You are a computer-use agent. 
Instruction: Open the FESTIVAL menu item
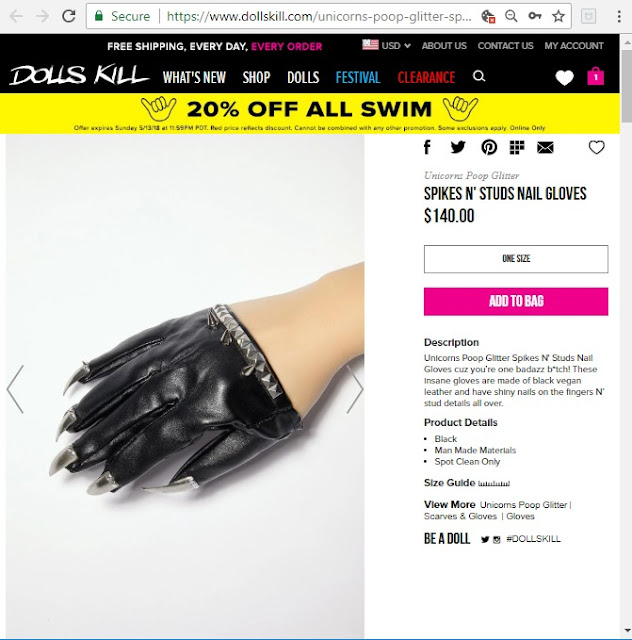[x=358, y=77]
